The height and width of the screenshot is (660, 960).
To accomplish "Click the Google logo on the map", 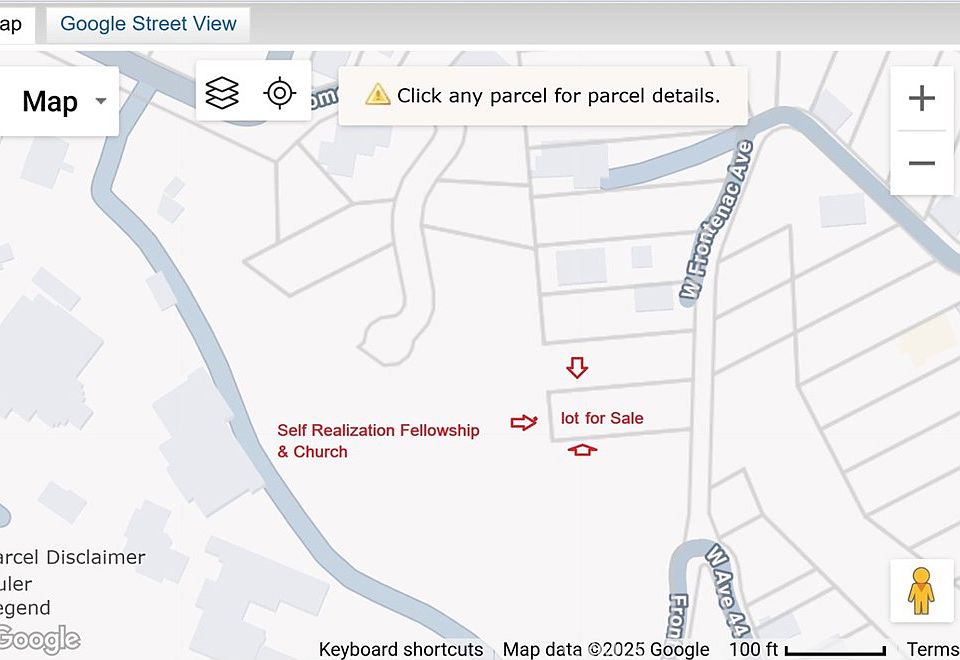I will click(x=38, y=639).
